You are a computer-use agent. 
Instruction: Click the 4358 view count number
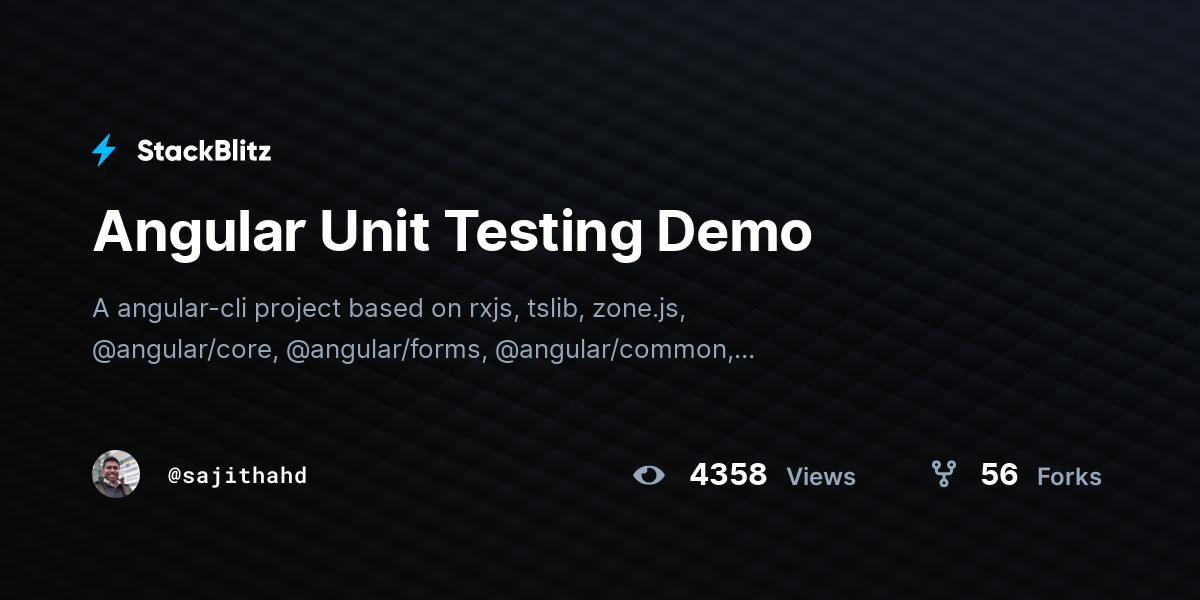click(x=728, y=475)
